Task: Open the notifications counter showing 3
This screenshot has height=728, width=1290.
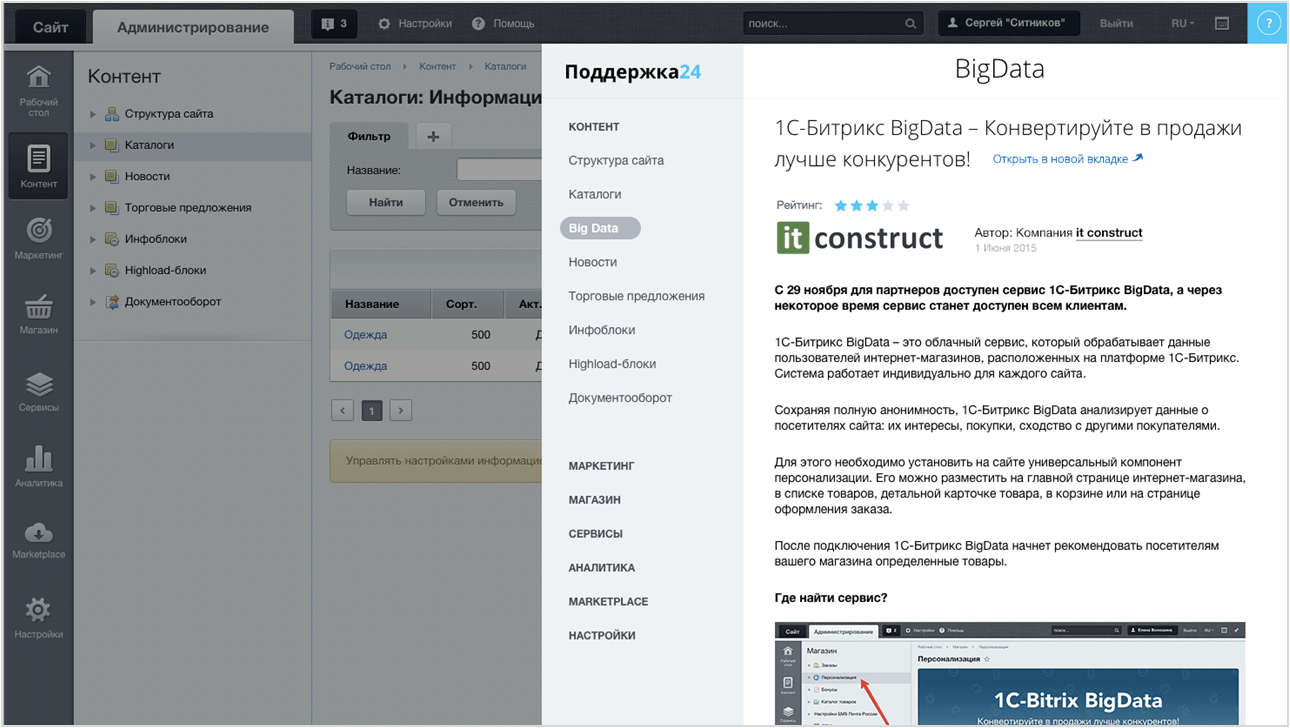Action: 334,23
